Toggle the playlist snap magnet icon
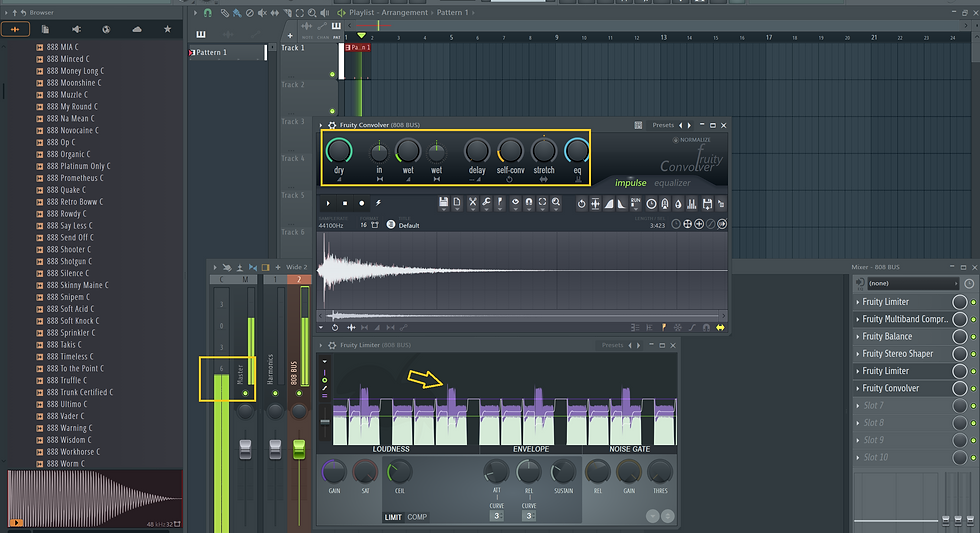The height and width of the screenshot is (533, 980). point(208,12)
